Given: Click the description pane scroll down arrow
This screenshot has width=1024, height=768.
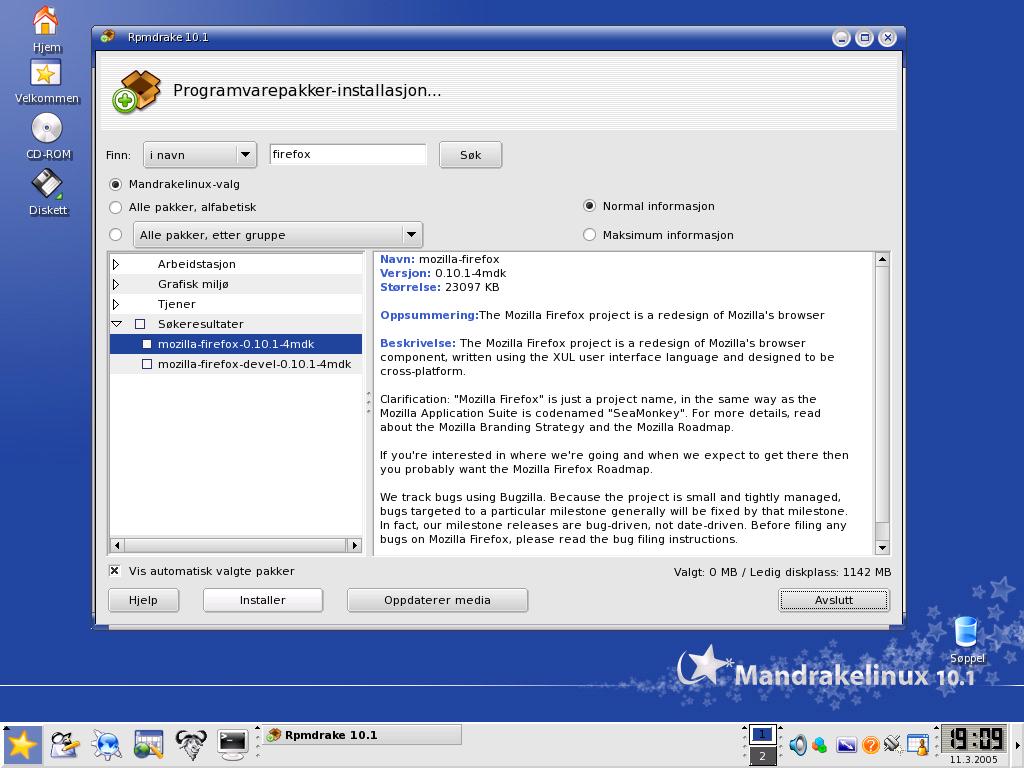Looking at the screenshot, I should click(882, 548).
